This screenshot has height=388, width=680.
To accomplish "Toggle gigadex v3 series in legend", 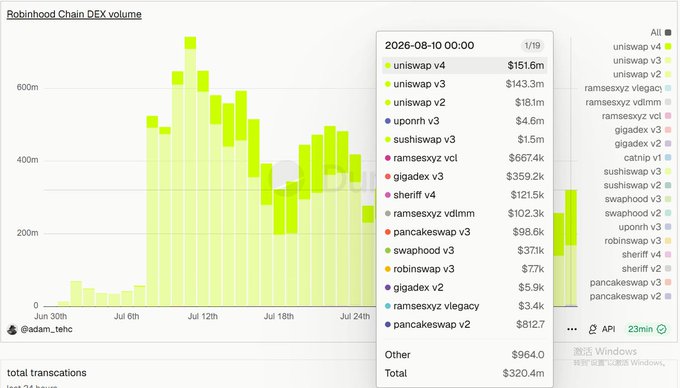I will pyautogui.click(x=643, y=130).
